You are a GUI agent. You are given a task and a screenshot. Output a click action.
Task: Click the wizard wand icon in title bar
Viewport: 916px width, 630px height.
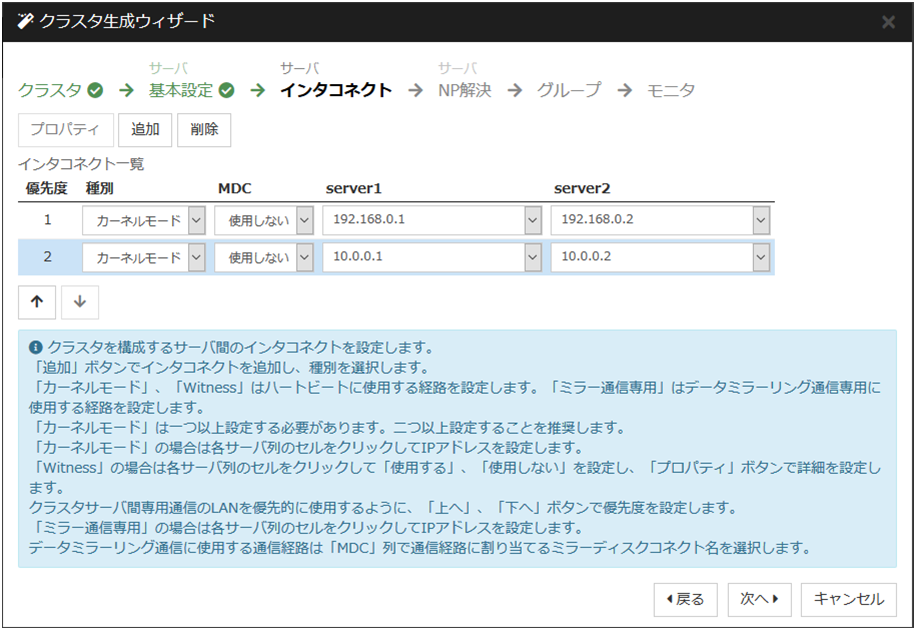point(25,21)
